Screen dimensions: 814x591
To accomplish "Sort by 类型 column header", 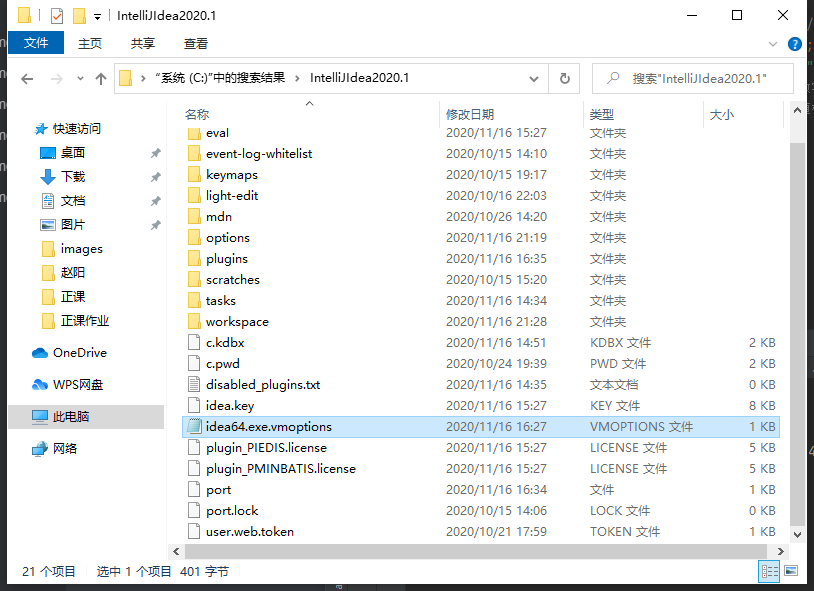I will click(x=602, y=114).
